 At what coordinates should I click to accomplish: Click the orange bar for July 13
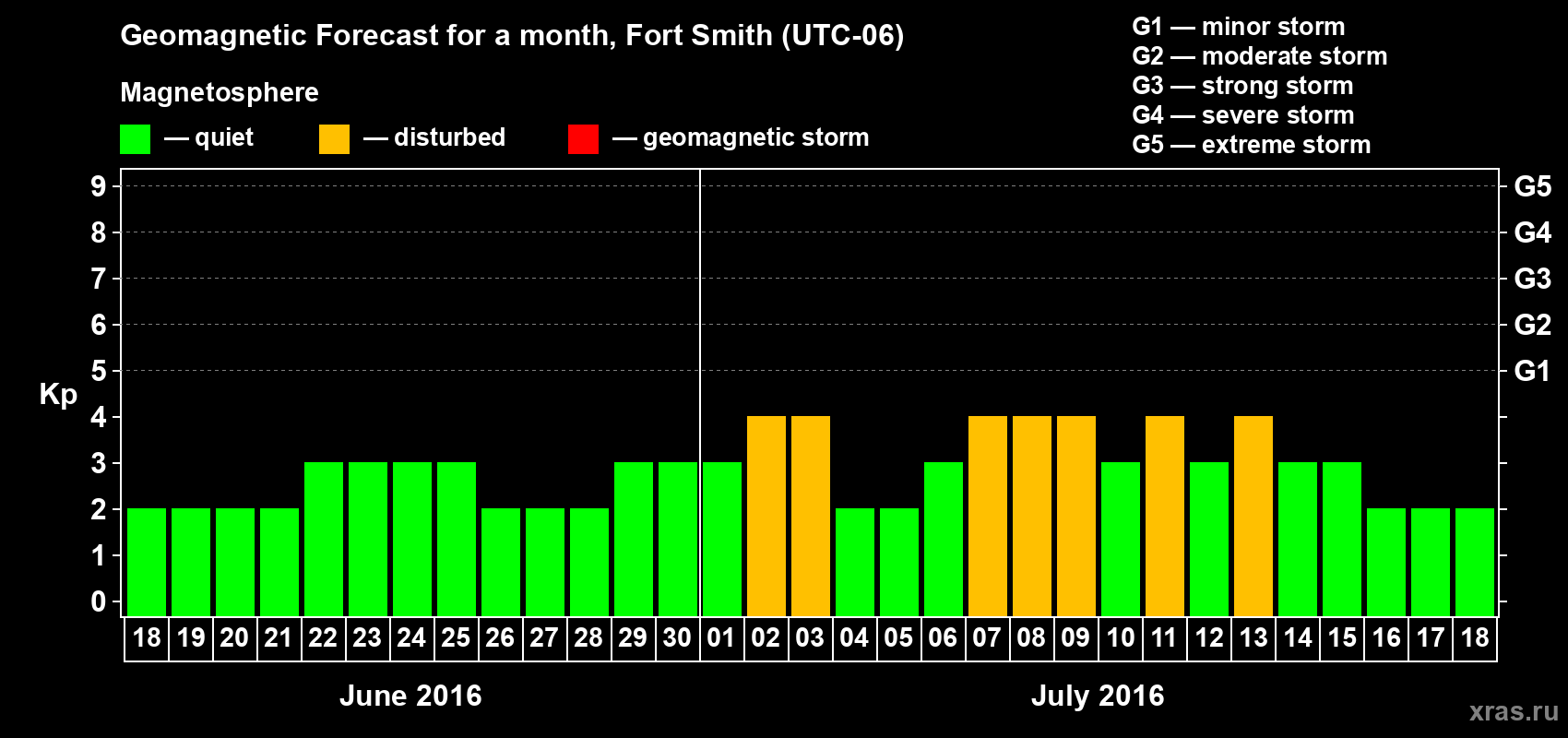1253,516
